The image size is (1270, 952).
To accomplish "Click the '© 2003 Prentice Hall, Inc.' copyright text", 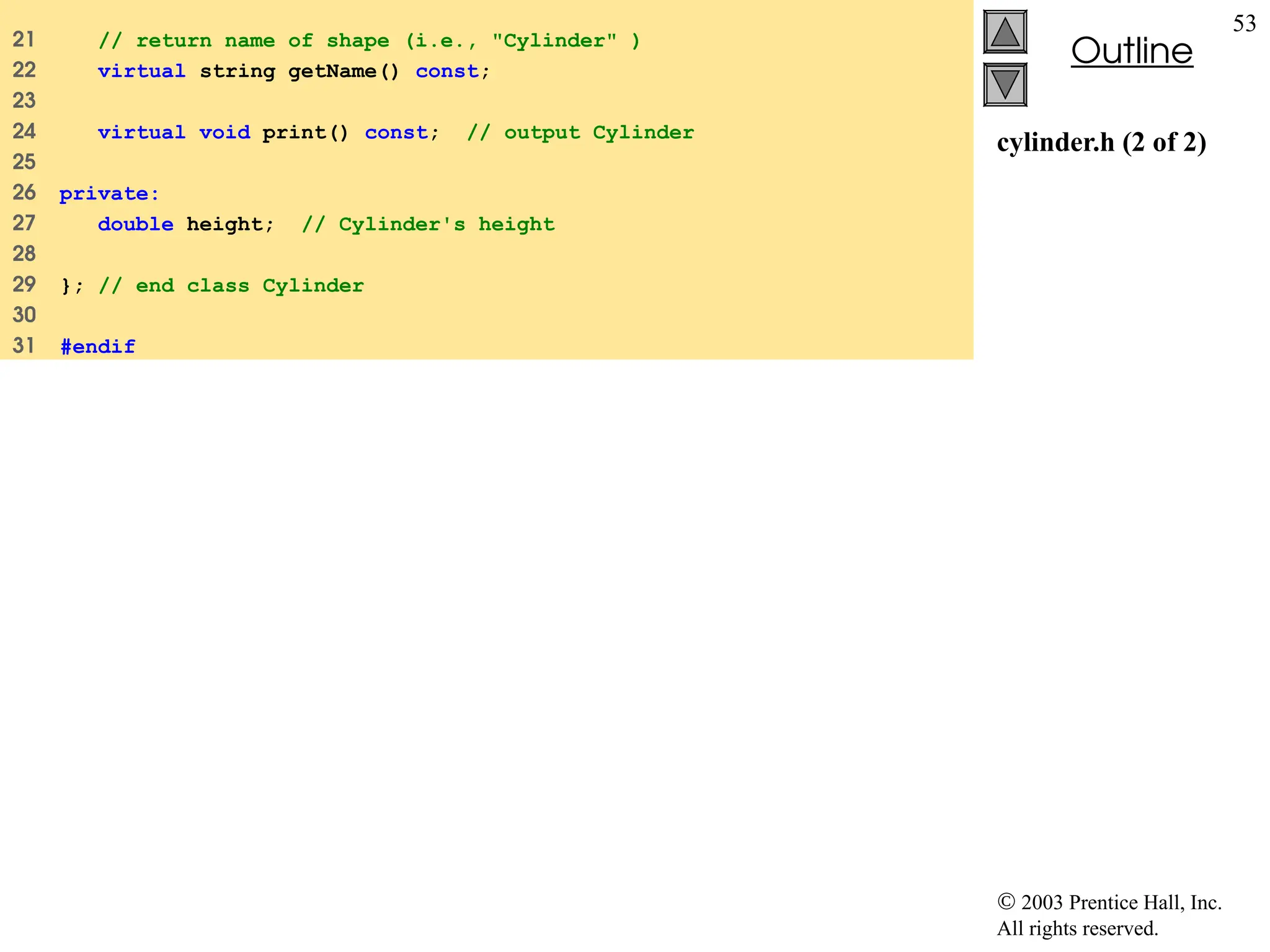I will 1109,902.
